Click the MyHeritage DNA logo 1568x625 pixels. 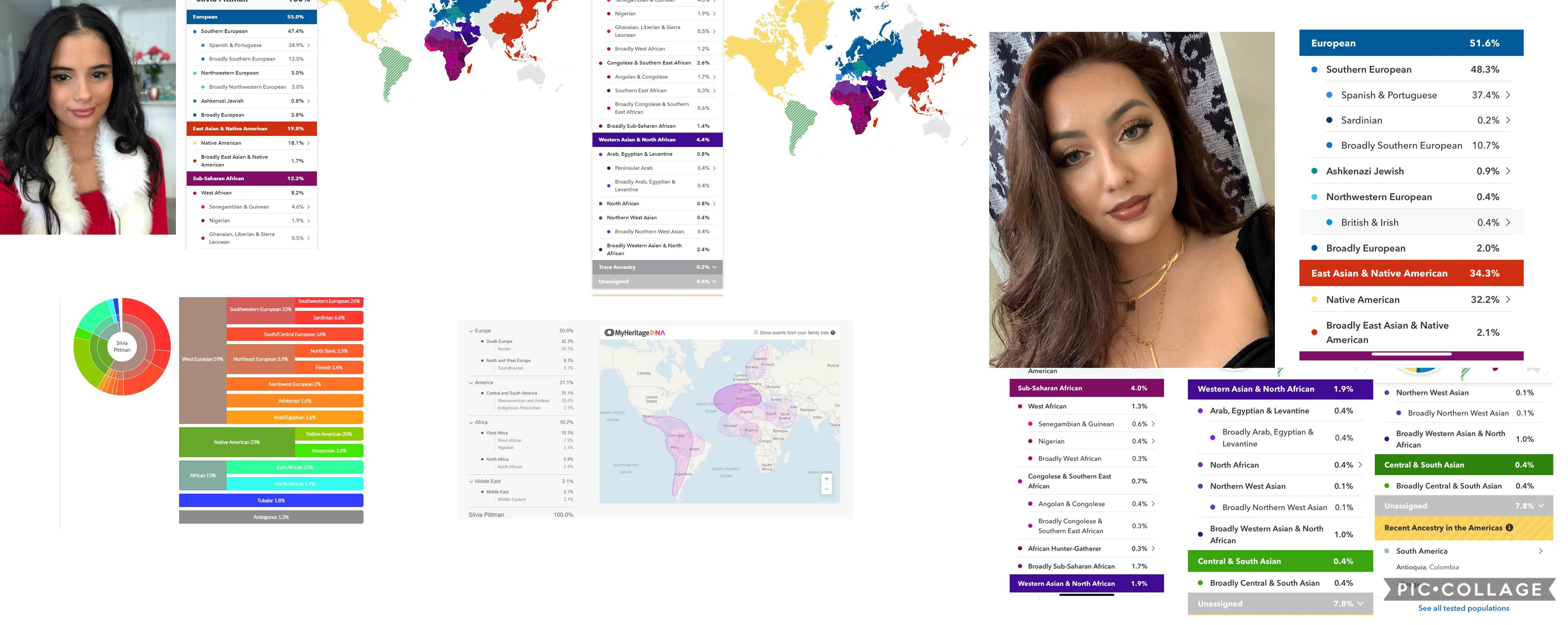coord(634,333)
